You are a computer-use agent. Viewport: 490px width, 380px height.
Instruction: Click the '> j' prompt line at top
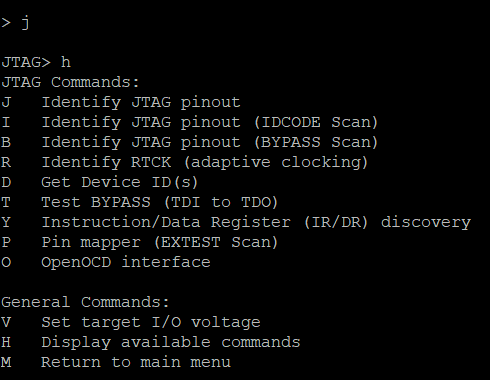coord(15,23)
